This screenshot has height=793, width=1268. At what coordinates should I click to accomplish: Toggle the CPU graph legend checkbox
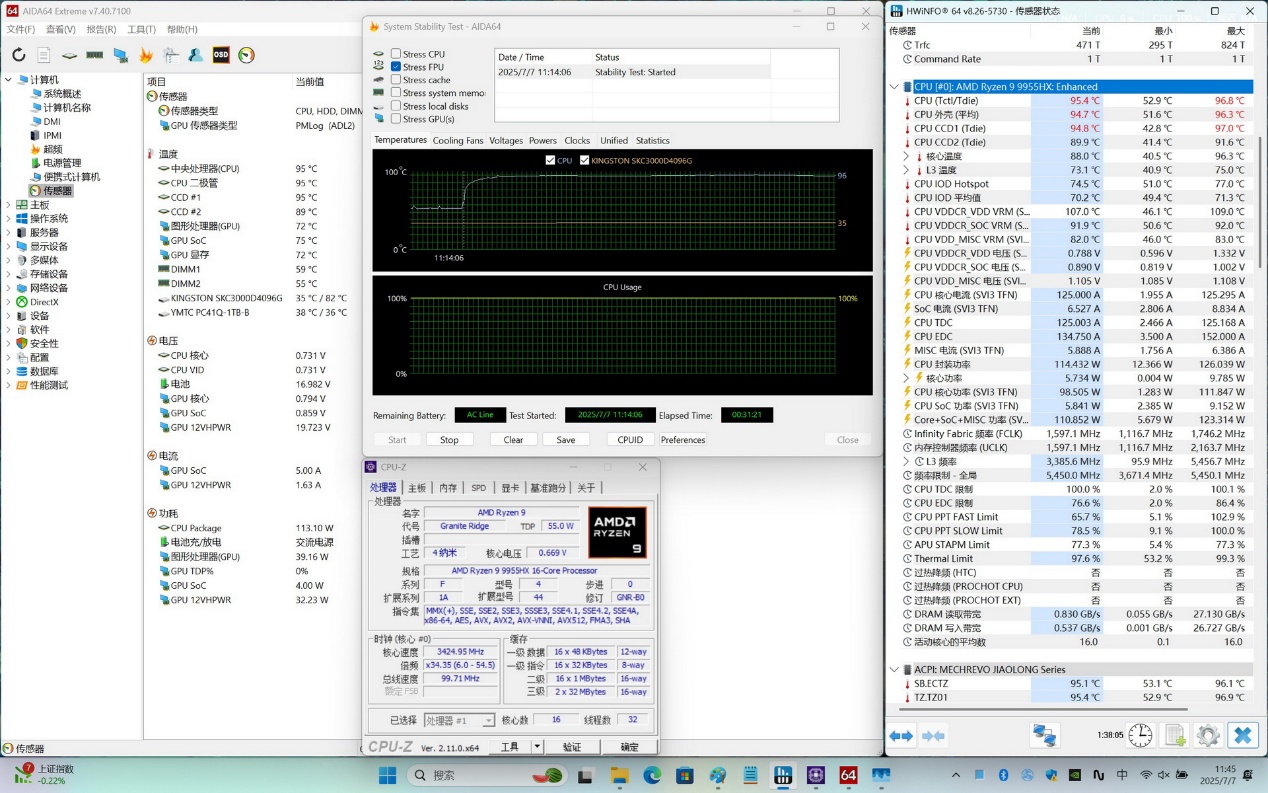[550, 160]
